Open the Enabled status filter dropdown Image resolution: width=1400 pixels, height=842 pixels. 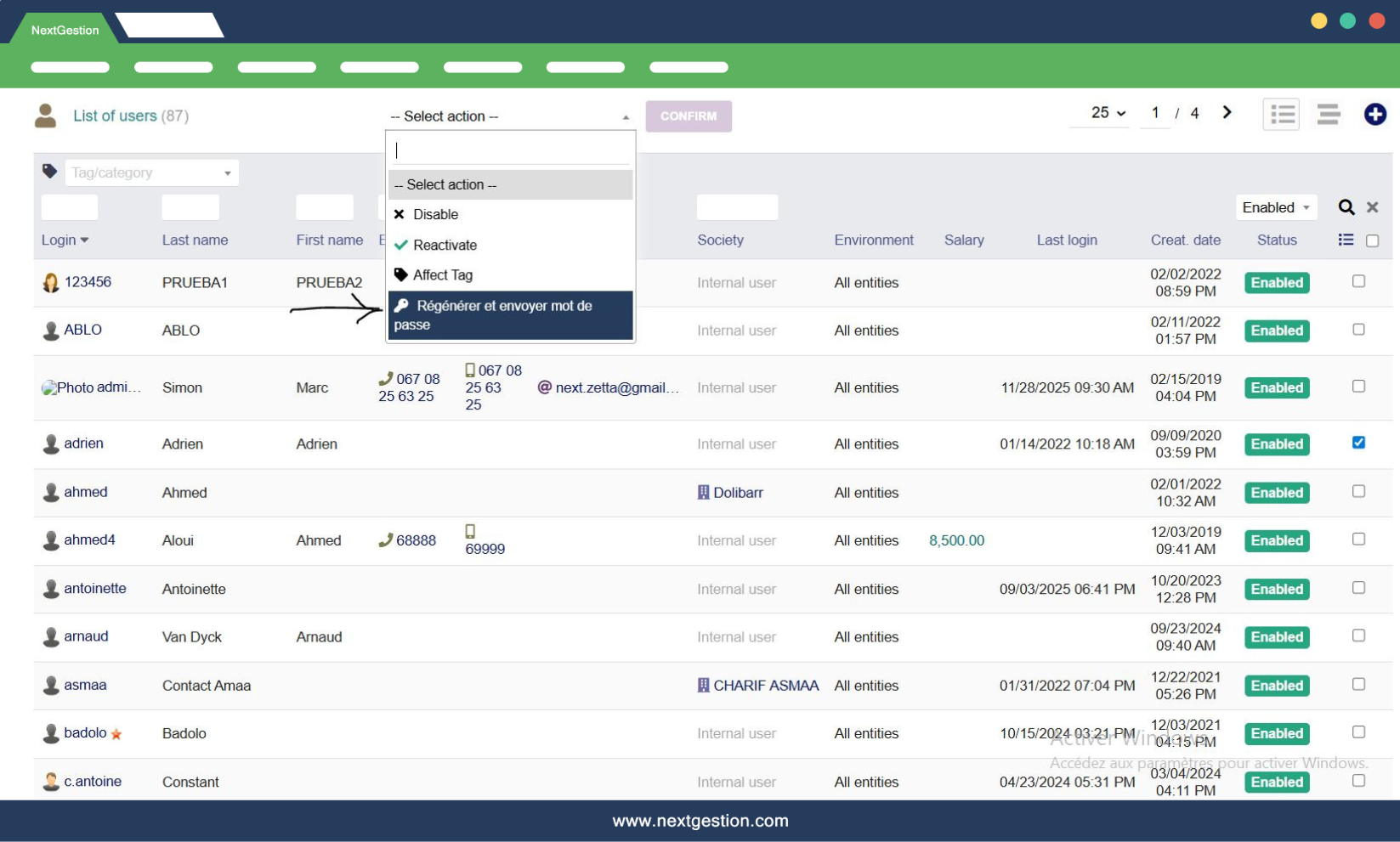pyautogui.click(x=1275, y=207)
